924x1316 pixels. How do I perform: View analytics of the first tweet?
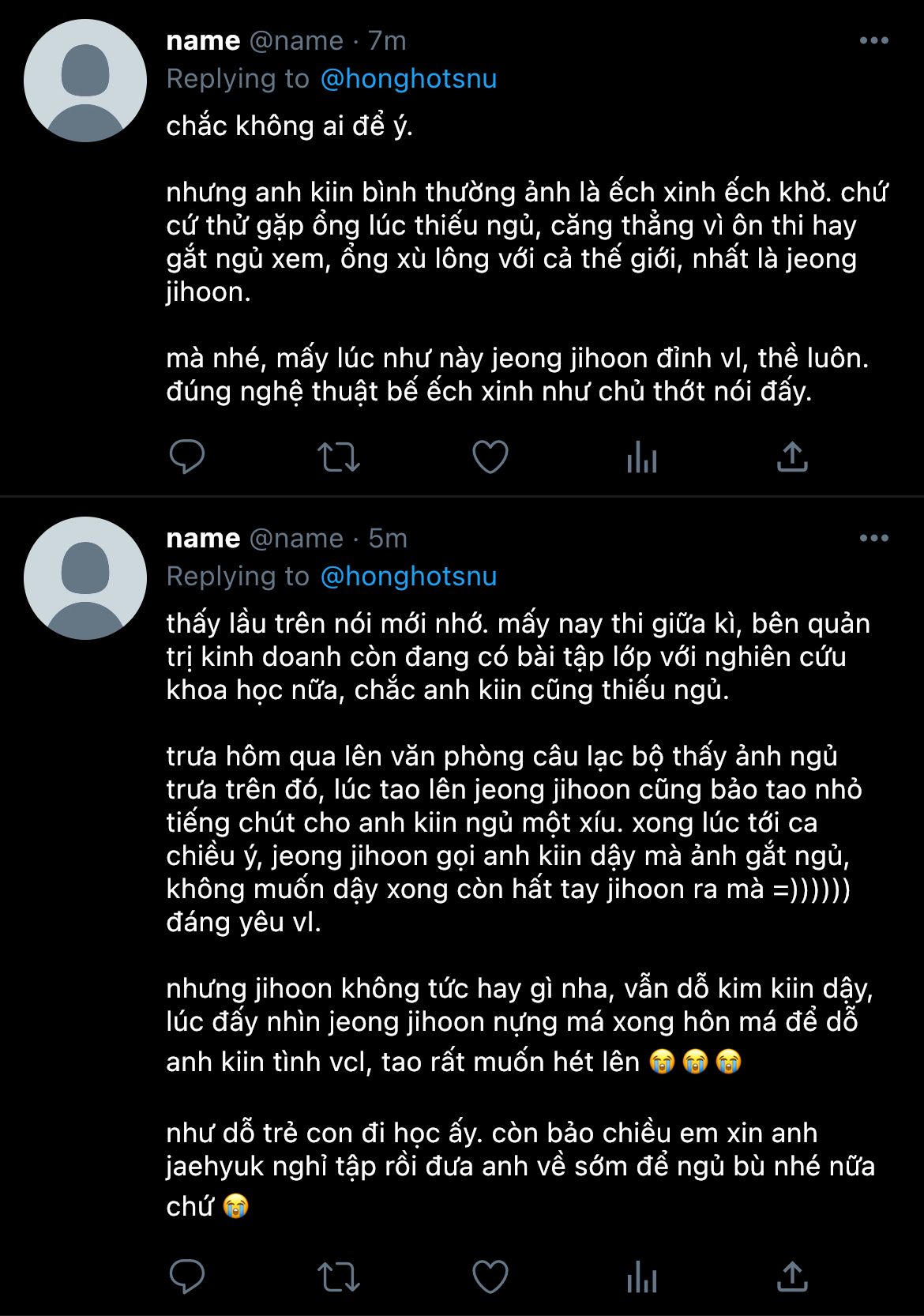point(641,457)
